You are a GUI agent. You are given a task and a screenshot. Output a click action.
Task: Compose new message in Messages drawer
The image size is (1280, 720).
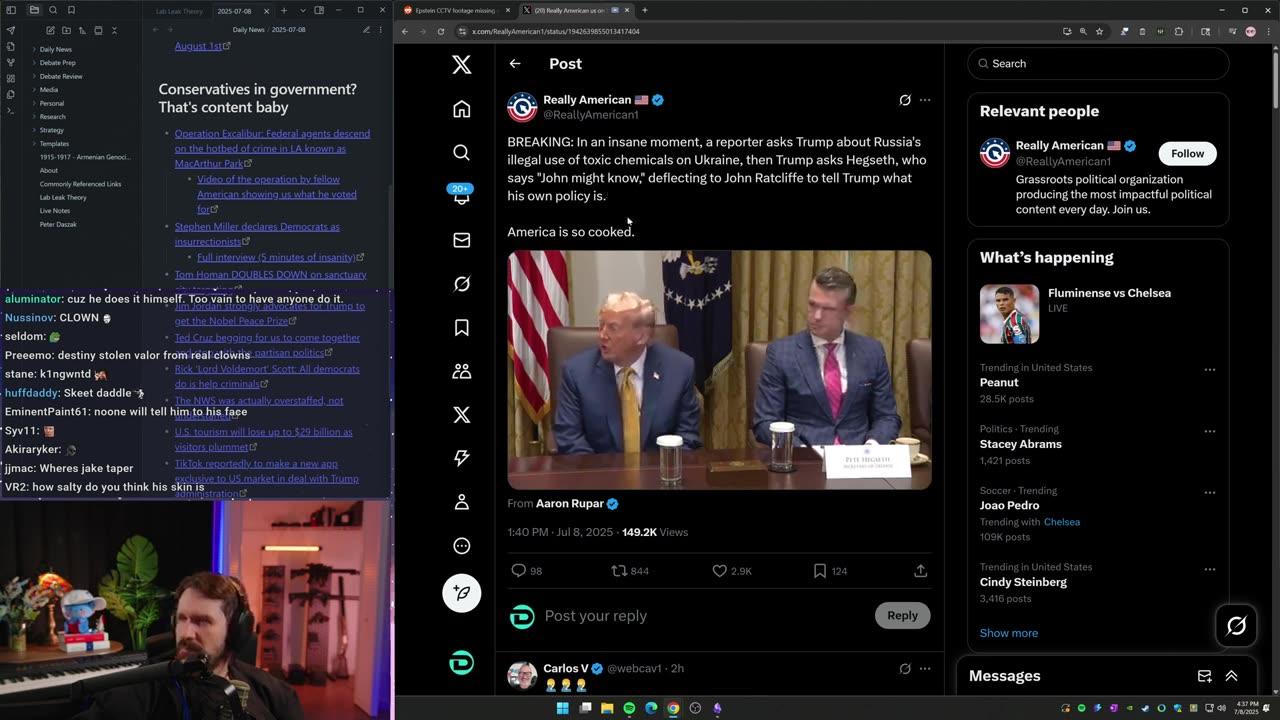1205,676
